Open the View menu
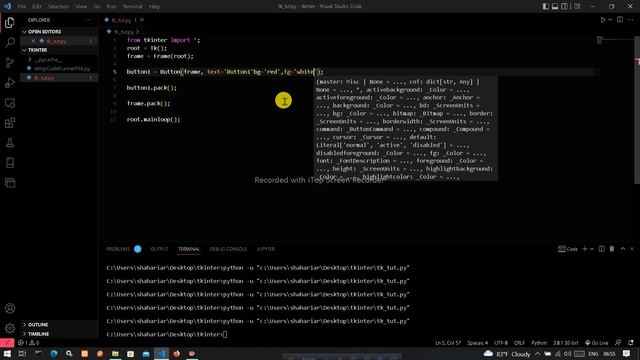The image size is (640, 360). [81, 7]
